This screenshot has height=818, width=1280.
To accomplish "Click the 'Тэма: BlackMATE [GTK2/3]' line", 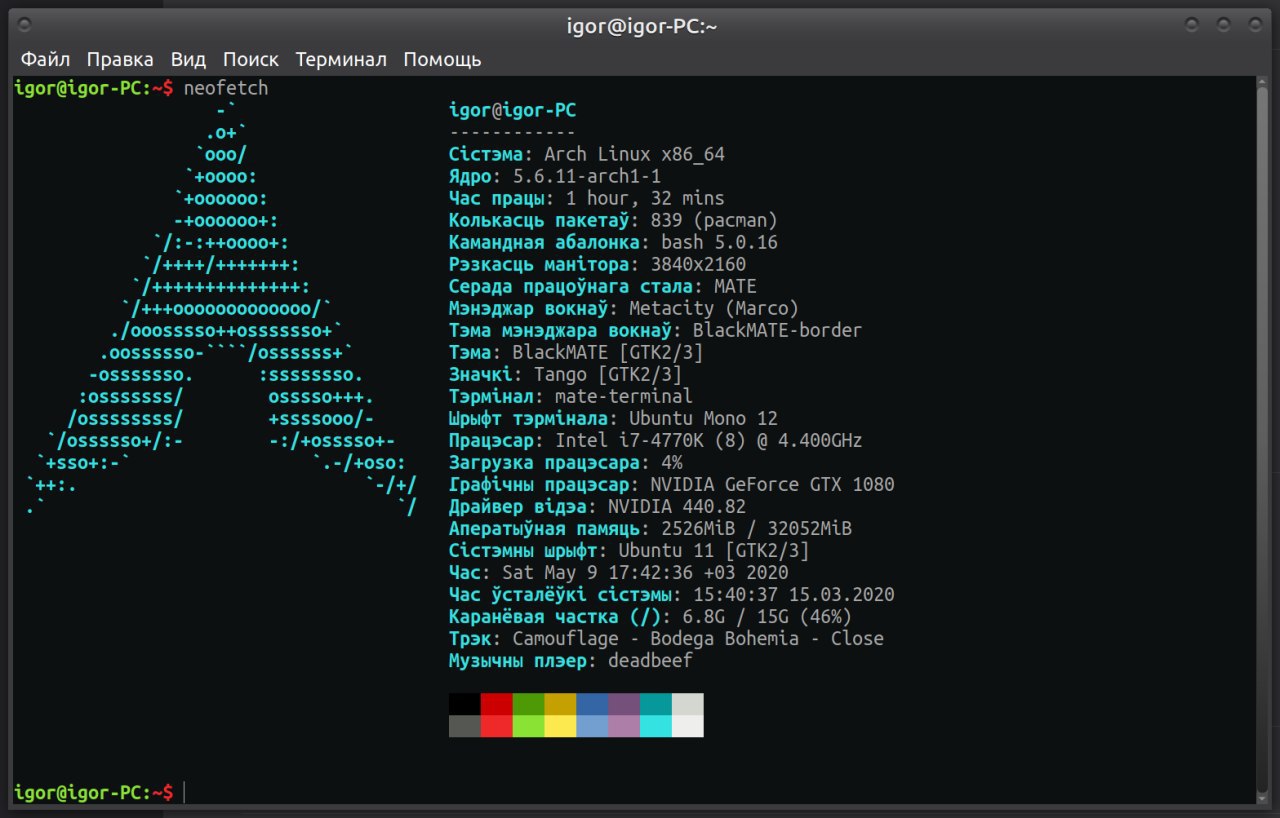I will (576, 352).
